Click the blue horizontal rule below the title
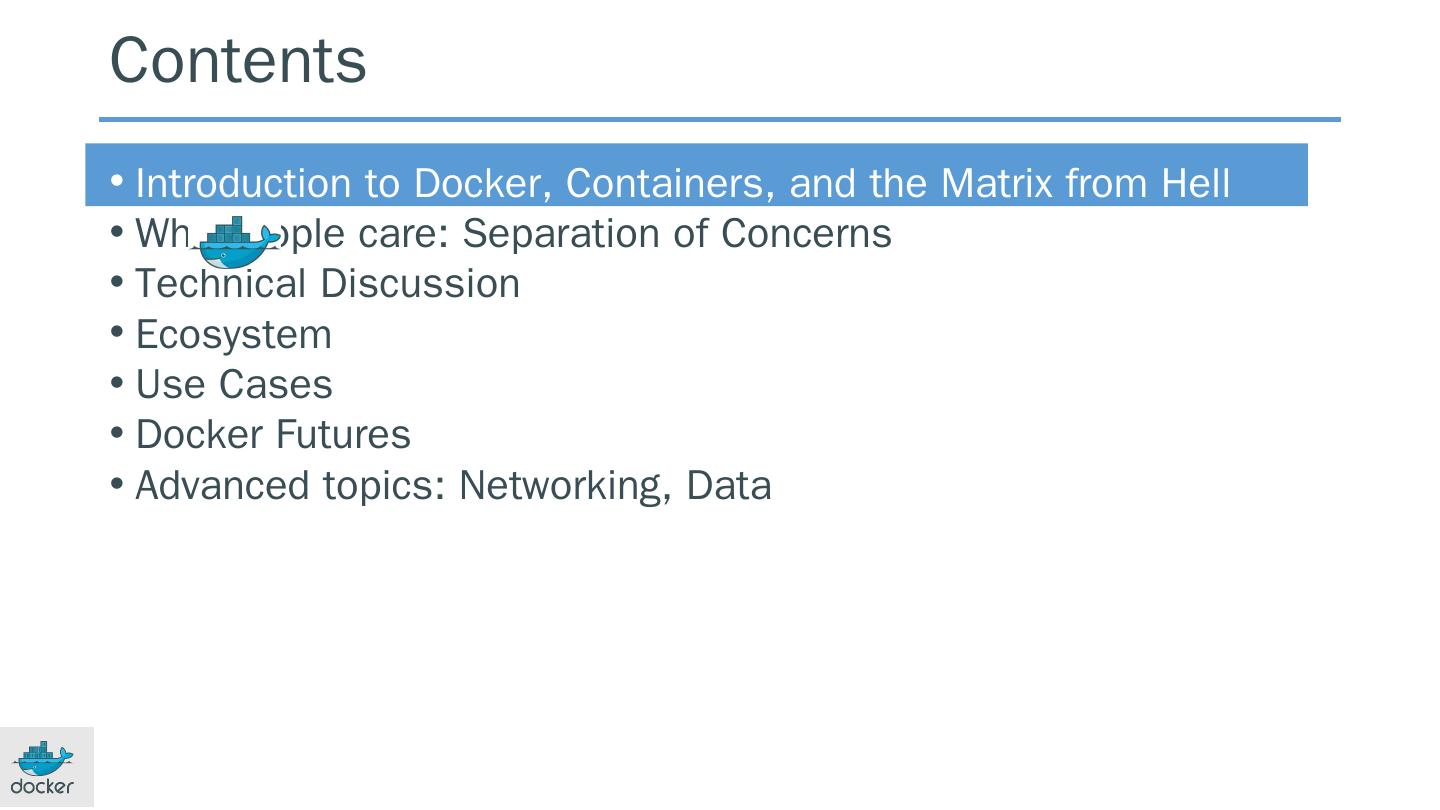Screen dimensions: 1440x810 tap(719, 120)
